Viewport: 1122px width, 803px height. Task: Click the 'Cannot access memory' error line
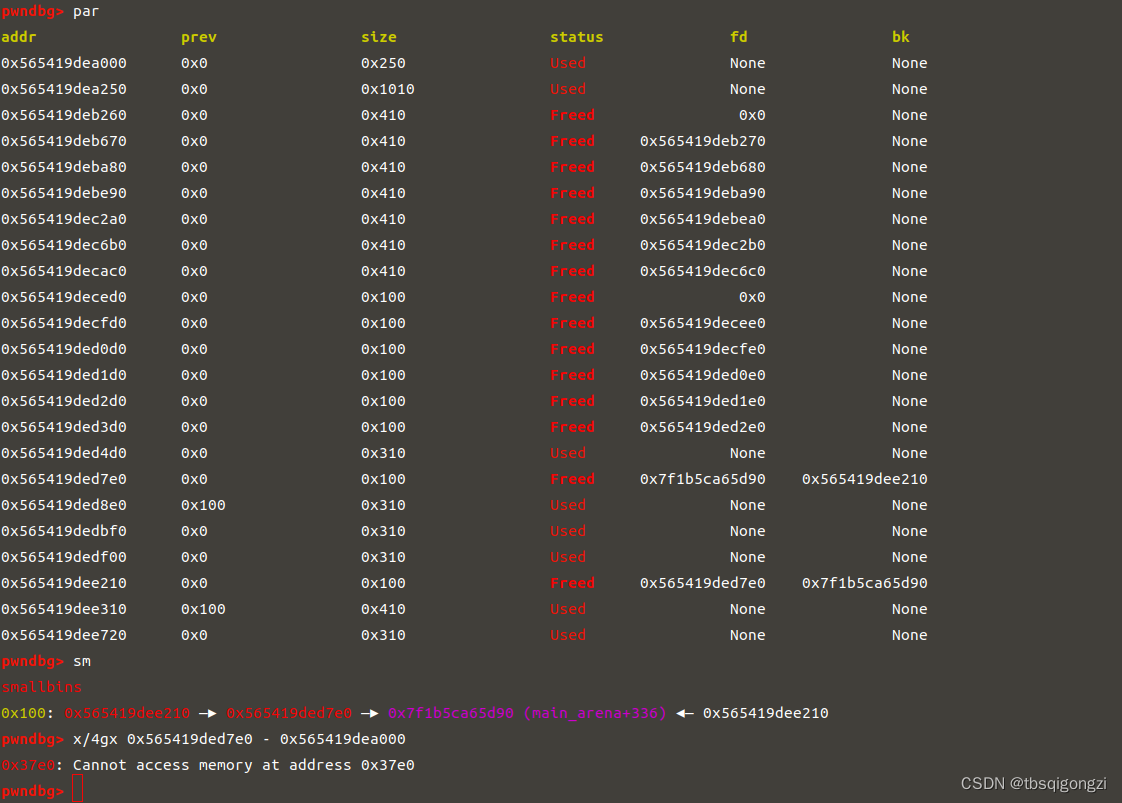pyautogui.click(x=208, y=765)
